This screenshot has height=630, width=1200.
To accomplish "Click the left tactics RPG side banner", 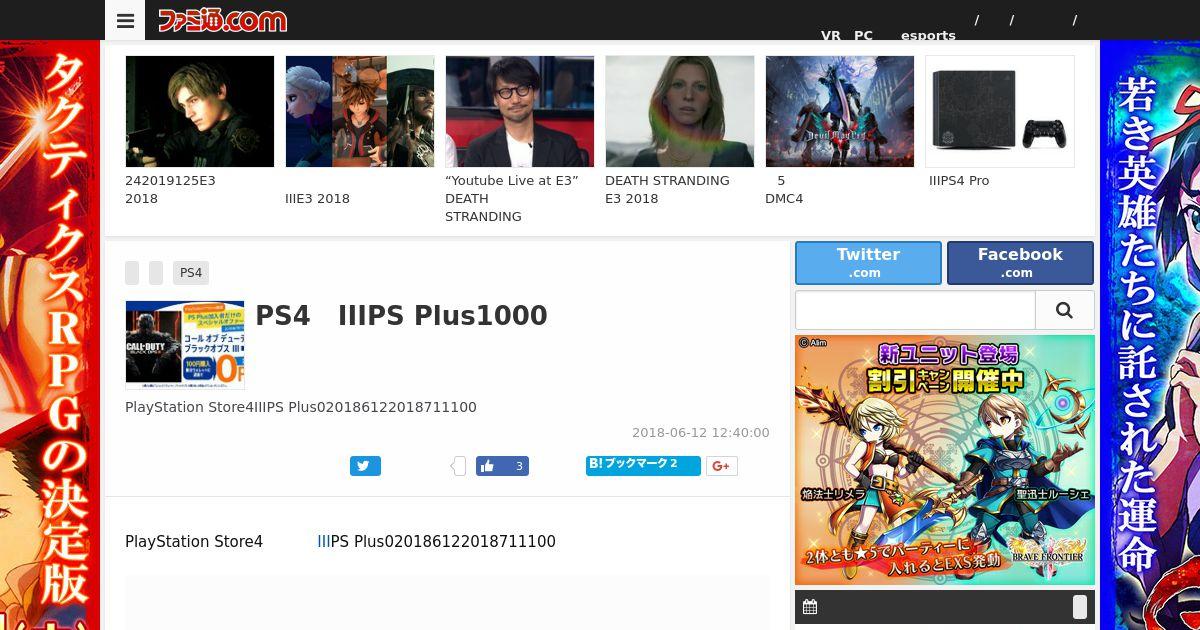I will (50, 335).
